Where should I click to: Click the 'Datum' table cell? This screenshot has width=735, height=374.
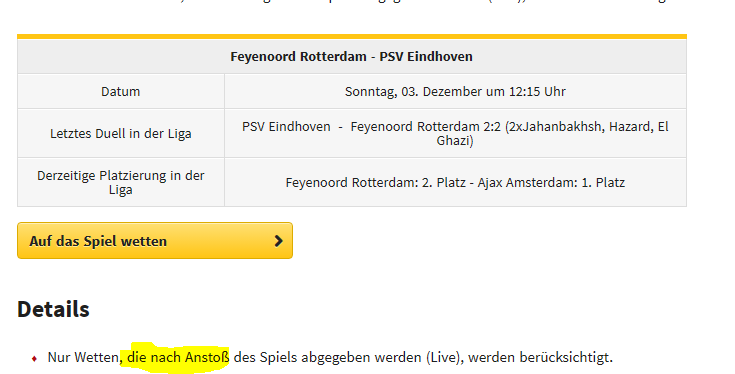pyautogui.click(x=121, y=91)
